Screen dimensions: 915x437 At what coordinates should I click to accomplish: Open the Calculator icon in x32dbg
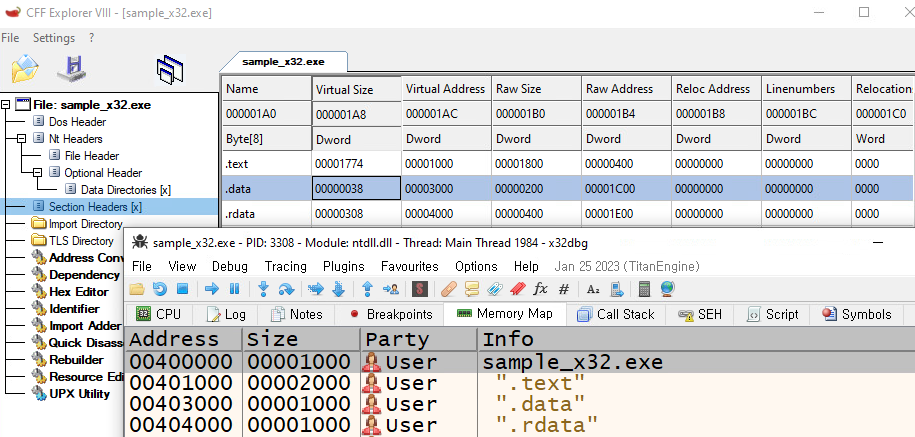pos(644,289)
